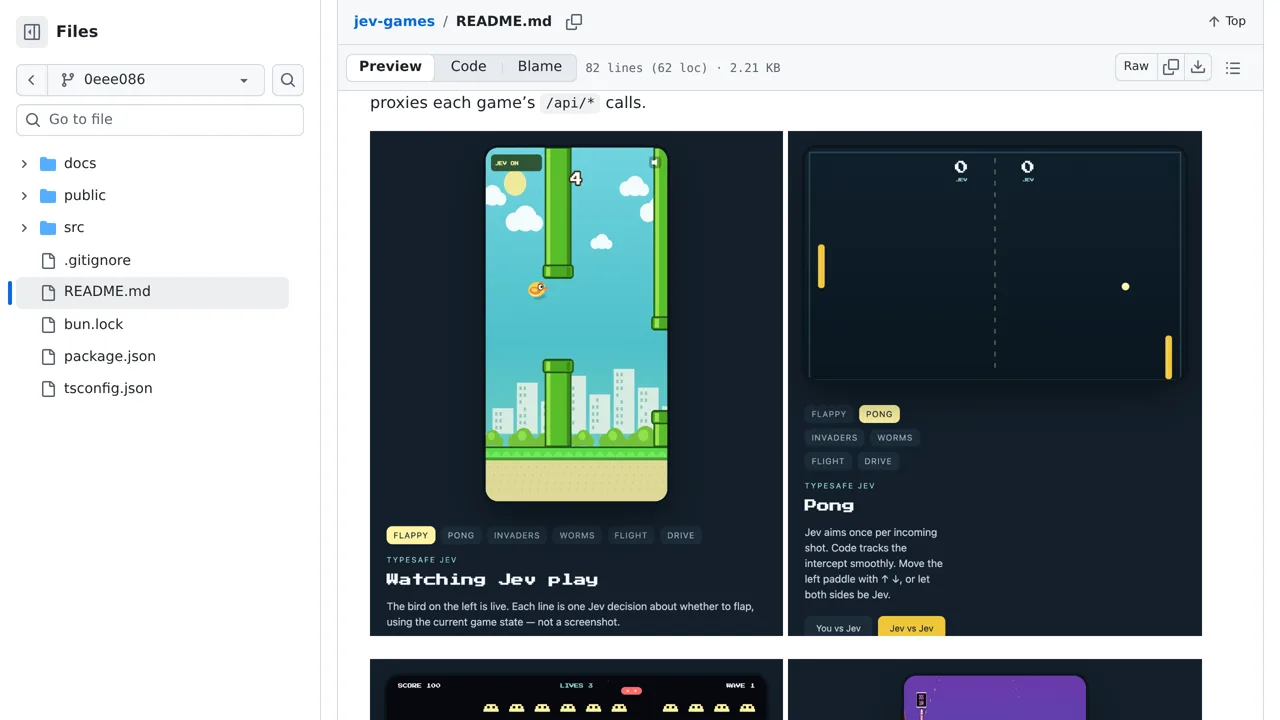The image size is (1280, 720).
Task: Open tsconfig.json in the tree
Action: click(108, 388)
